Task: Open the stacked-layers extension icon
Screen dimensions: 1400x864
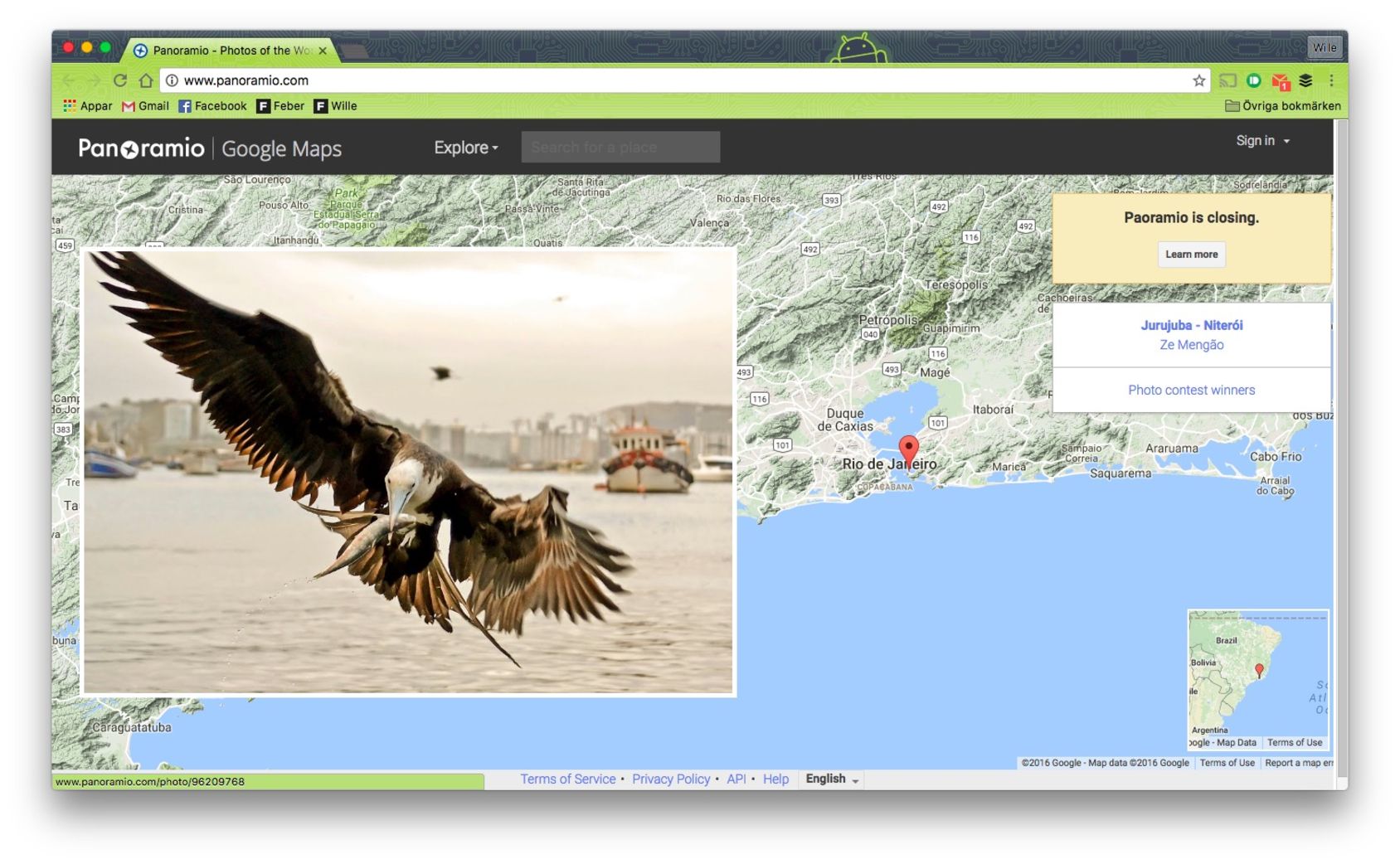Action: [x=1306, y=80]
